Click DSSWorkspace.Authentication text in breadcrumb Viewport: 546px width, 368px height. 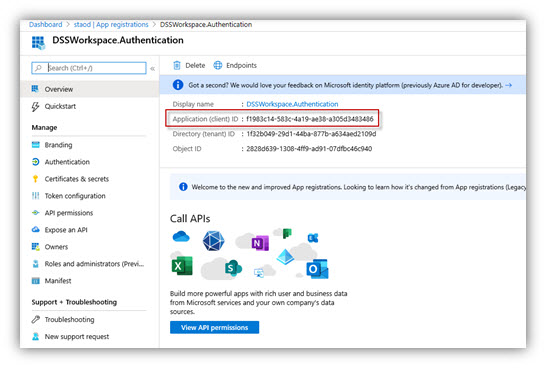[x=206, y=24]
